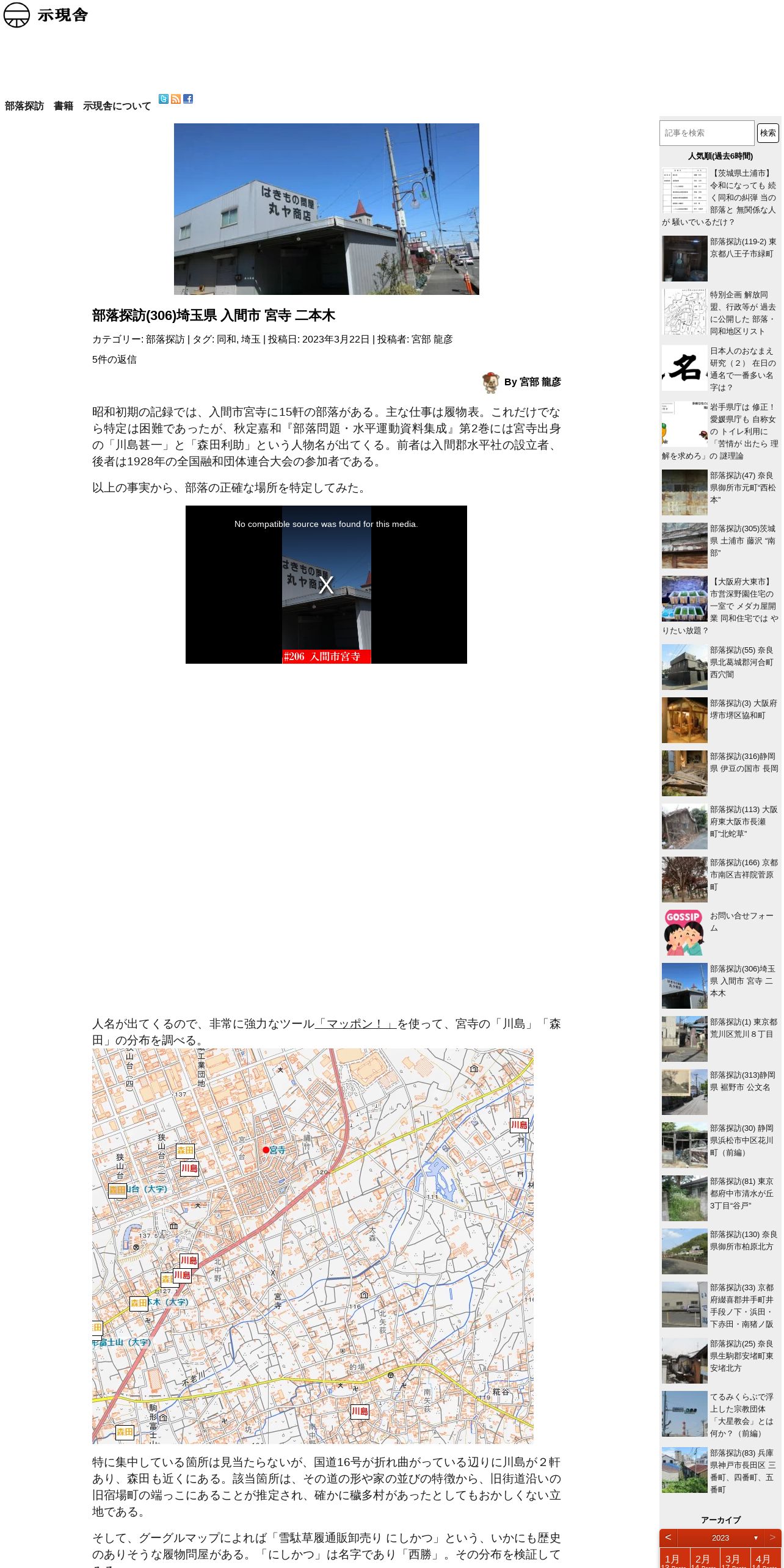Dismiss the video error with the X
This screenshot has height=1568, width=784.
click(x=326, y=585)
